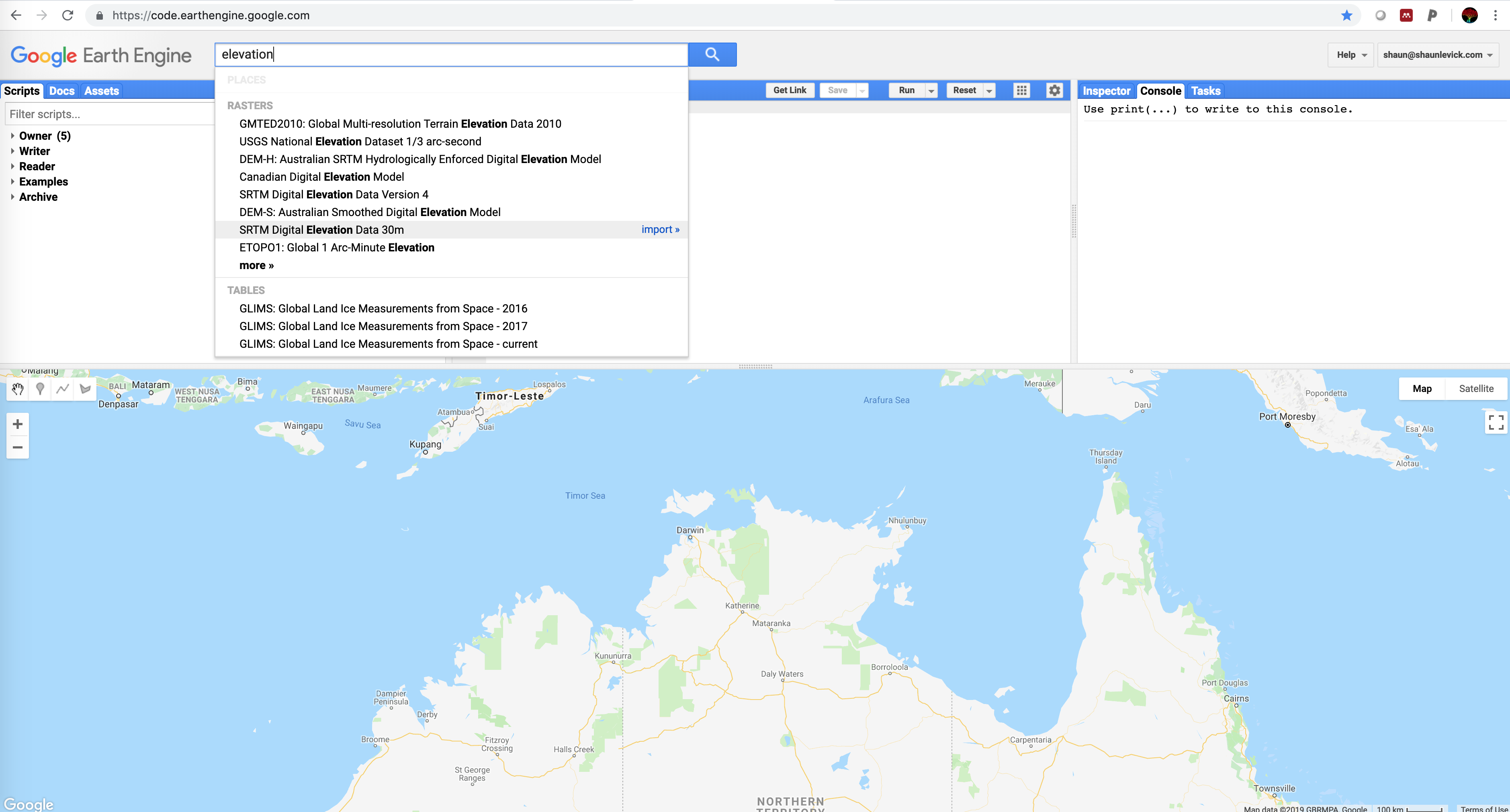The width and height of the screenshot is (1510, 812).
Task: Click the horizontal map panel divider handle
Action: [x=755, y=366]
